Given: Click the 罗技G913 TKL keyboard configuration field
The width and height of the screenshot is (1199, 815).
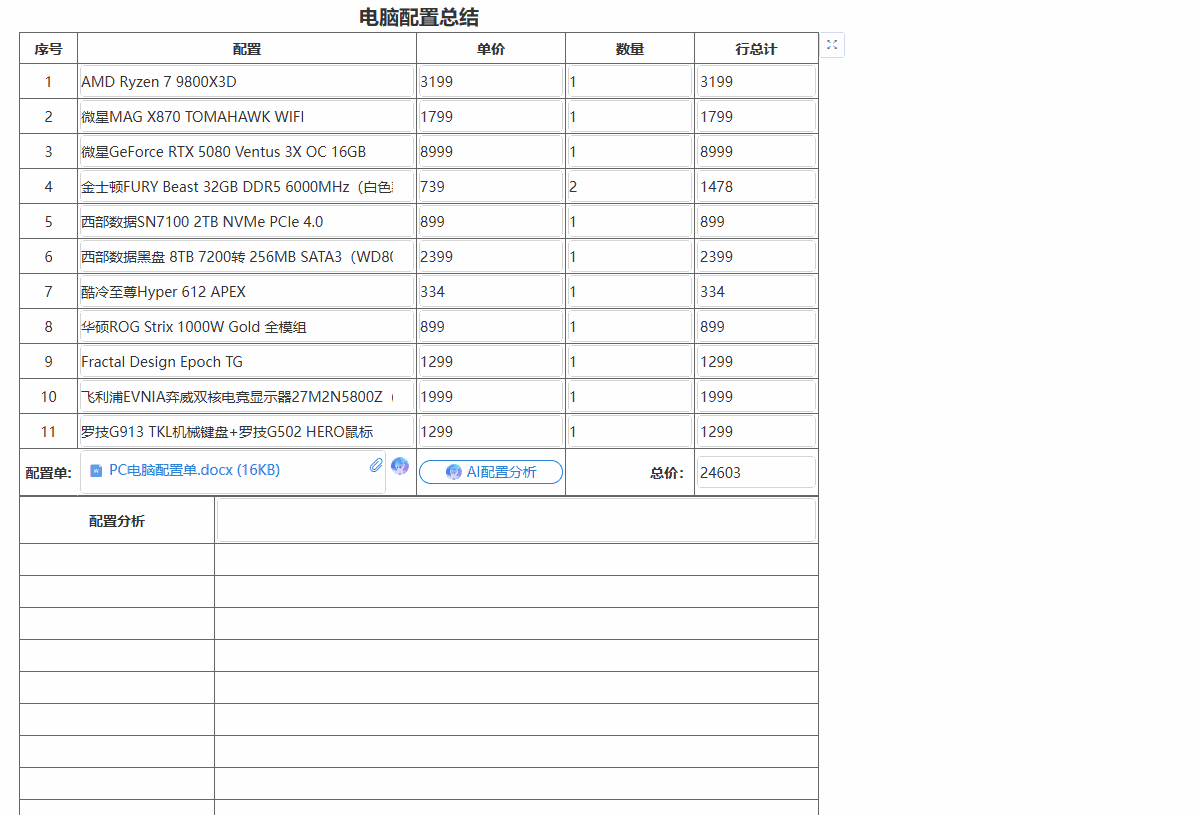Looking at the screenshot, I should click(x=246, y=432).
